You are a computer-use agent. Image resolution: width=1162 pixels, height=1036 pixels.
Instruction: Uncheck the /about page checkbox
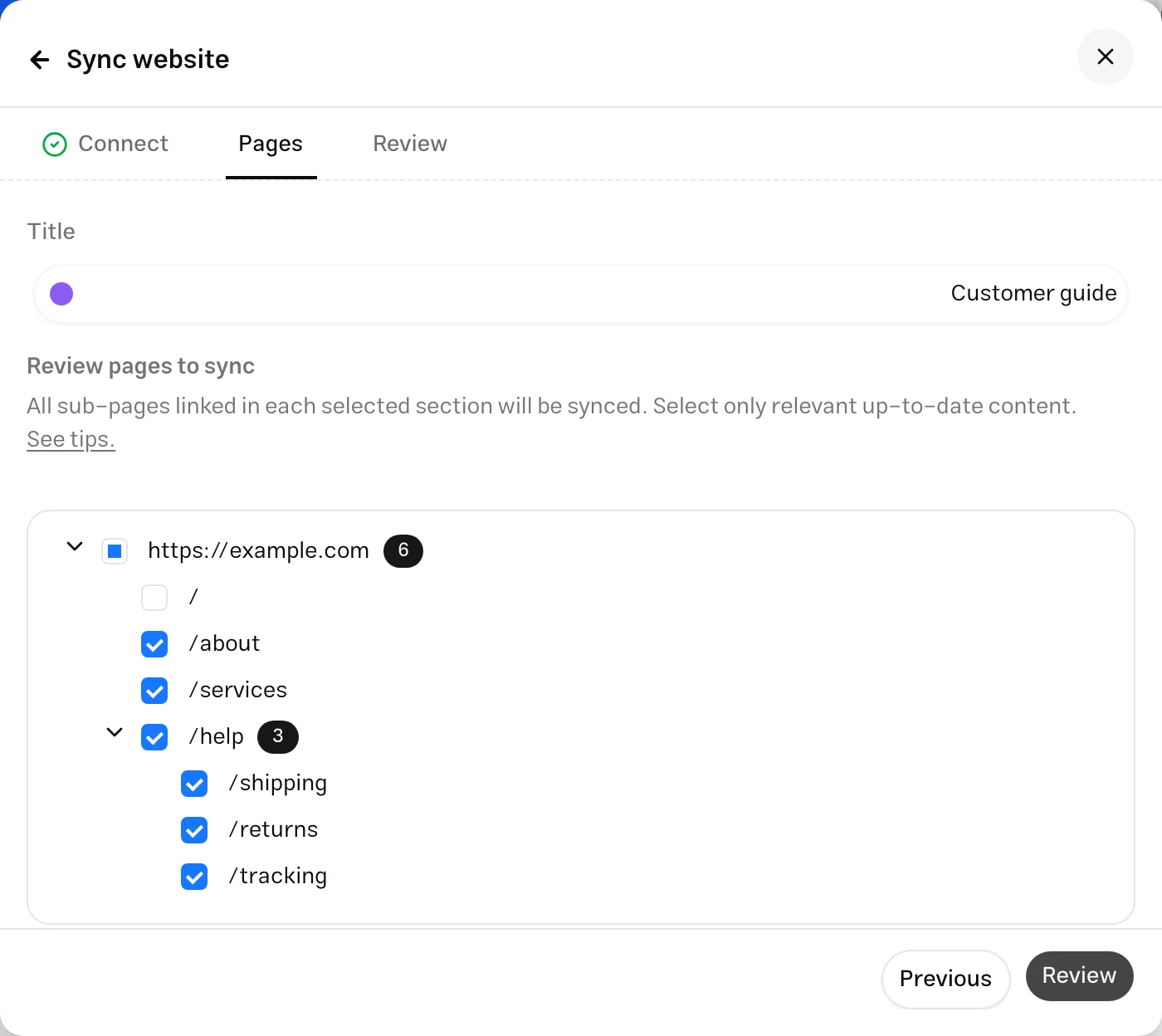point(154,643)
